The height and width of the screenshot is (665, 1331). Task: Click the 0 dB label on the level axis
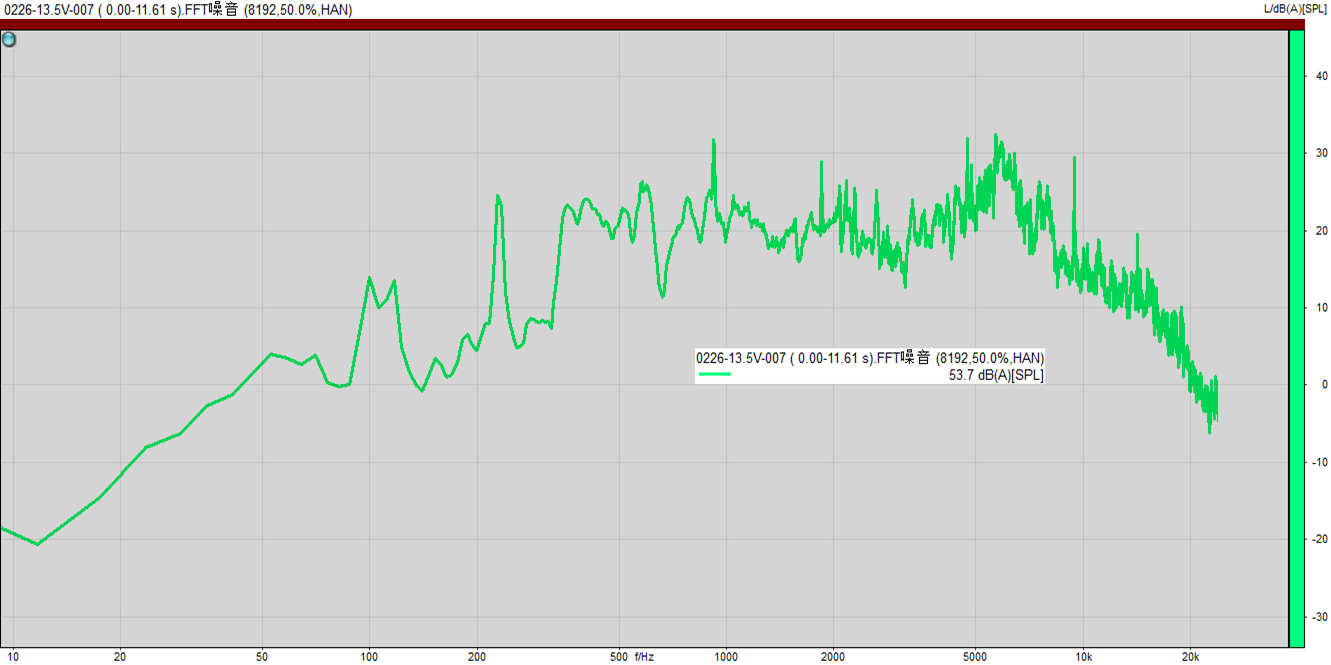pos(1324,384)
